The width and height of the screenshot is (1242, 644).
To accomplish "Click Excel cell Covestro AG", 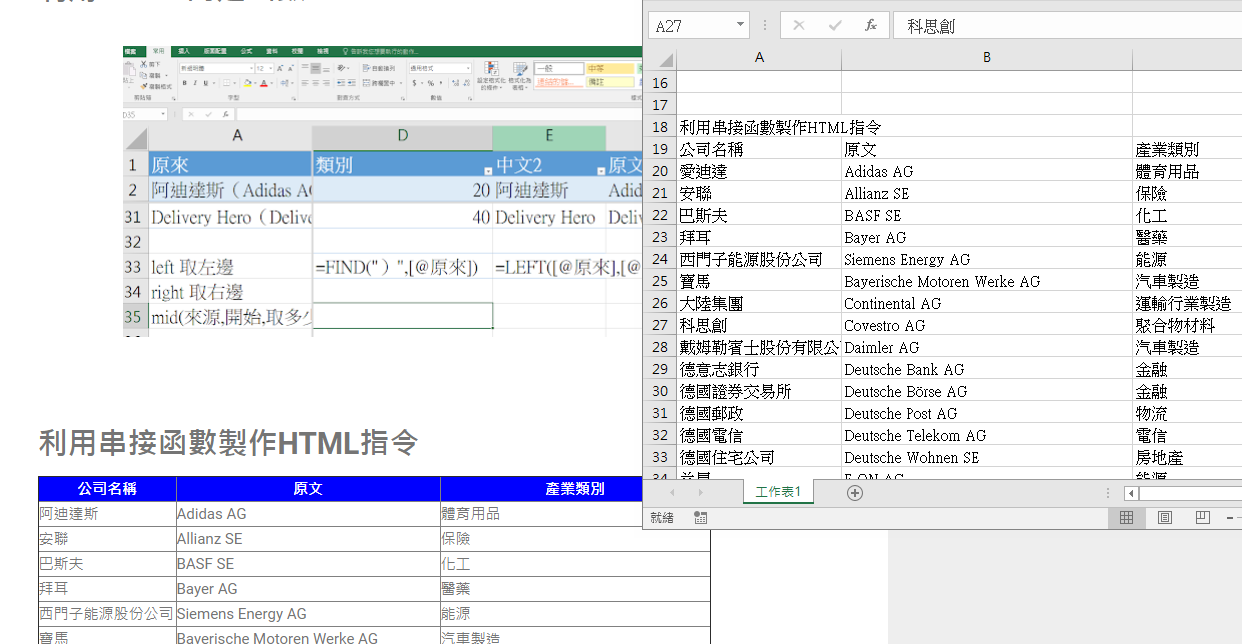I will coord(987,325).
